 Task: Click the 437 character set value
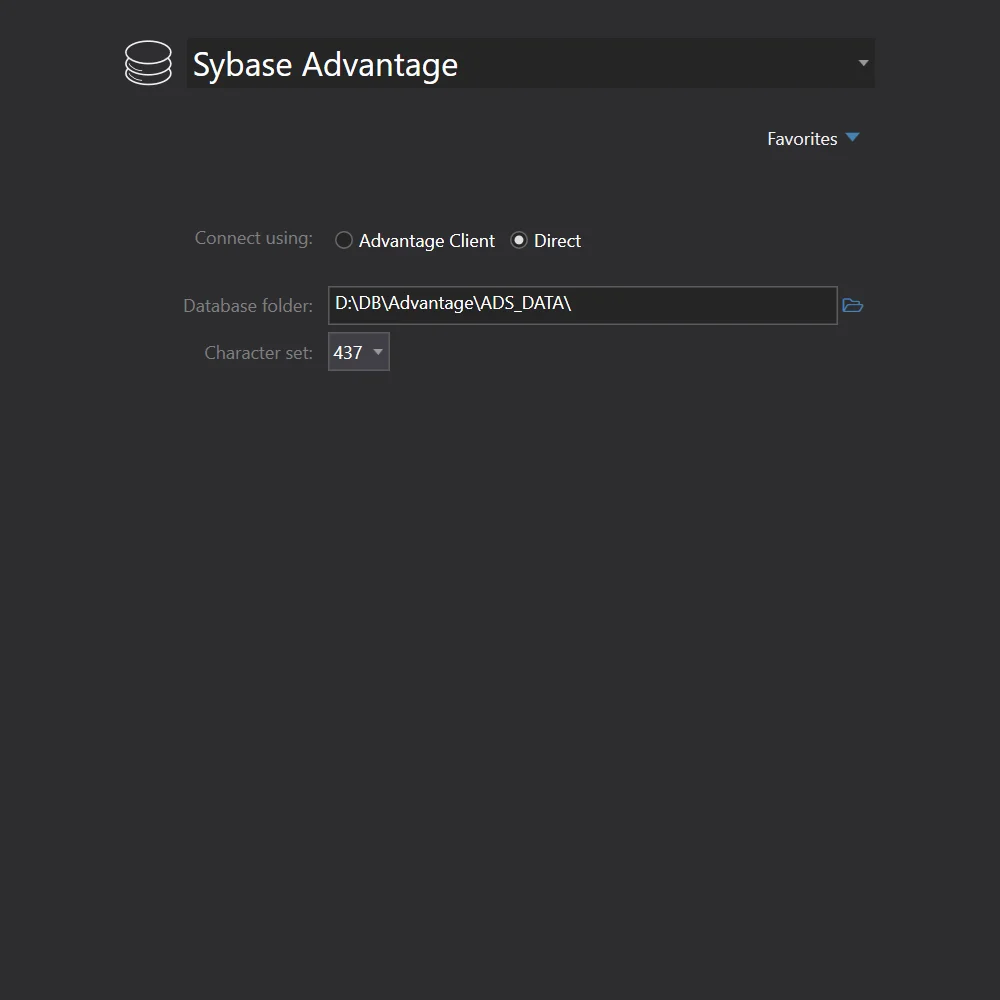(347, 352)
